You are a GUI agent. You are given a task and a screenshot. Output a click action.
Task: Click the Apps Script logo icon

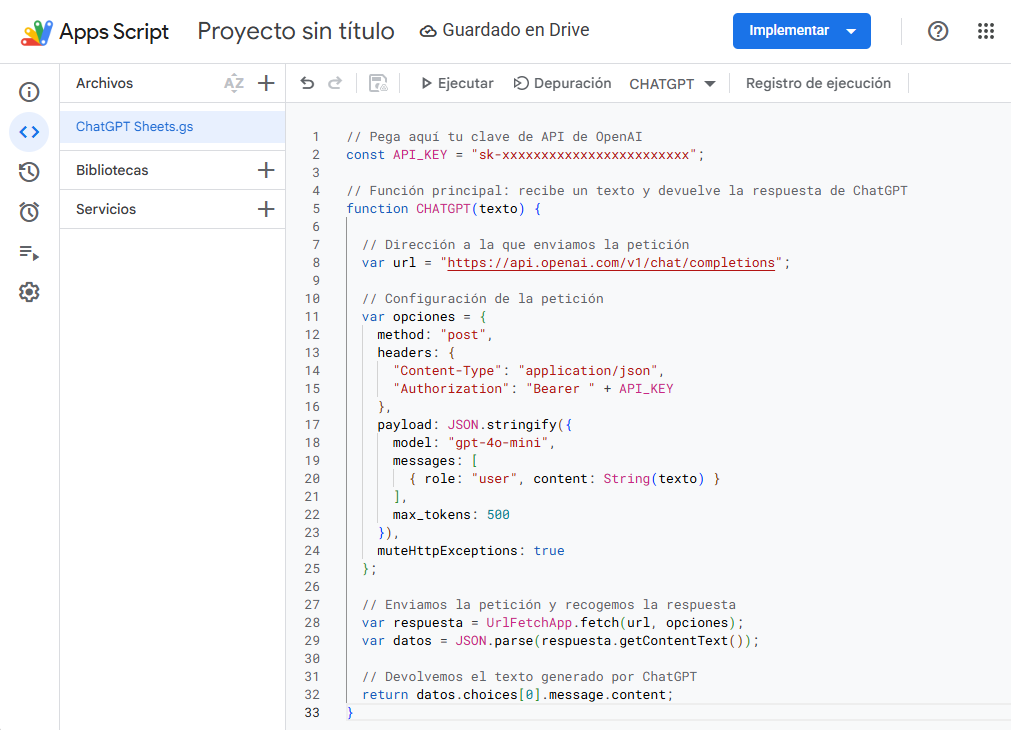coord(37,32)
